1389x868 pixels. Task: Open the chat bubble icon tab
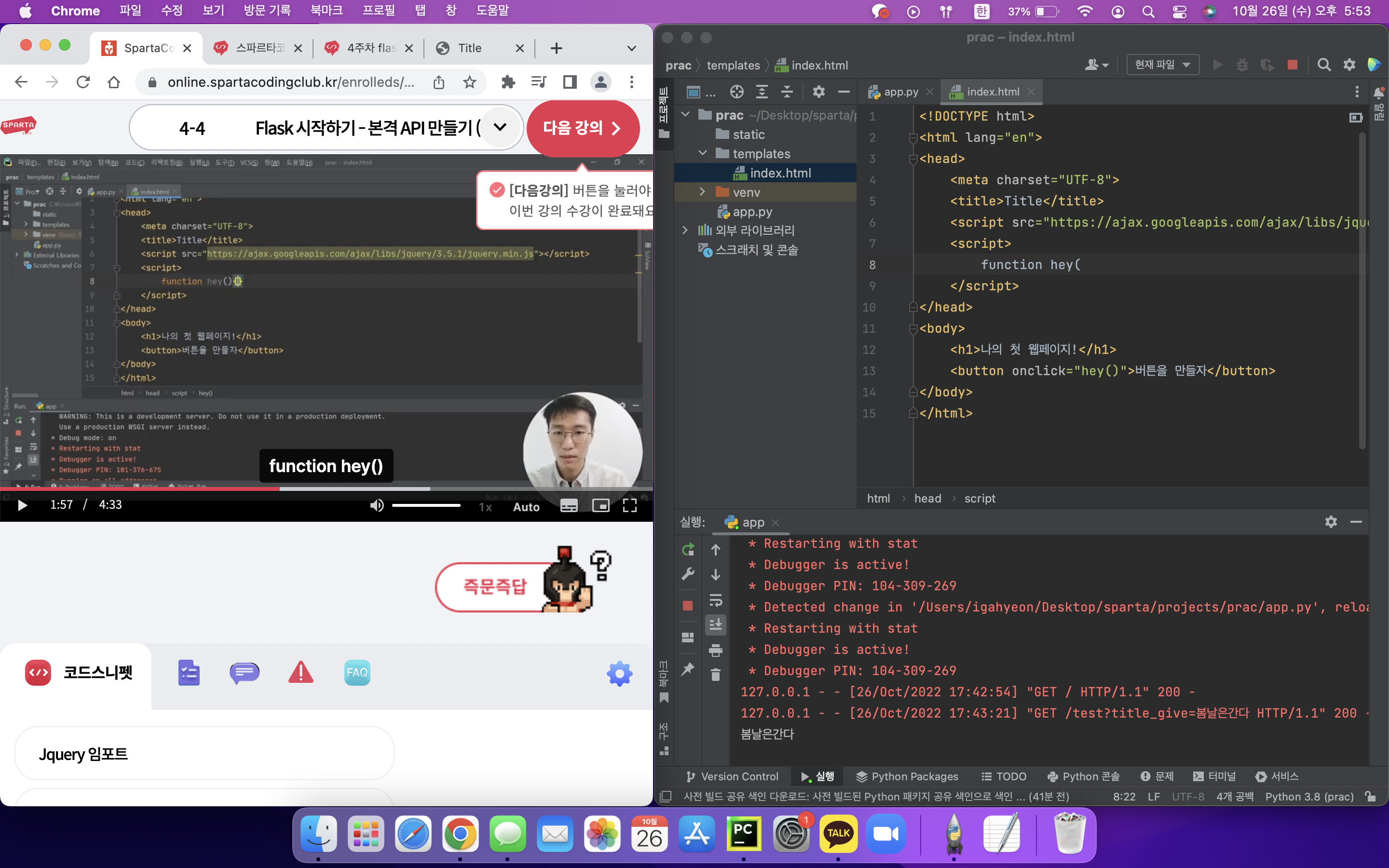pyautogui.click(x=244, y=672)
